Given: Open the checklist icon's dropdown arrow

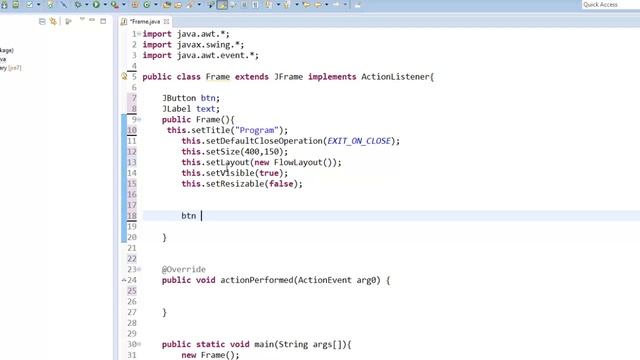Looking at the screenshot, I should [39, 4].
